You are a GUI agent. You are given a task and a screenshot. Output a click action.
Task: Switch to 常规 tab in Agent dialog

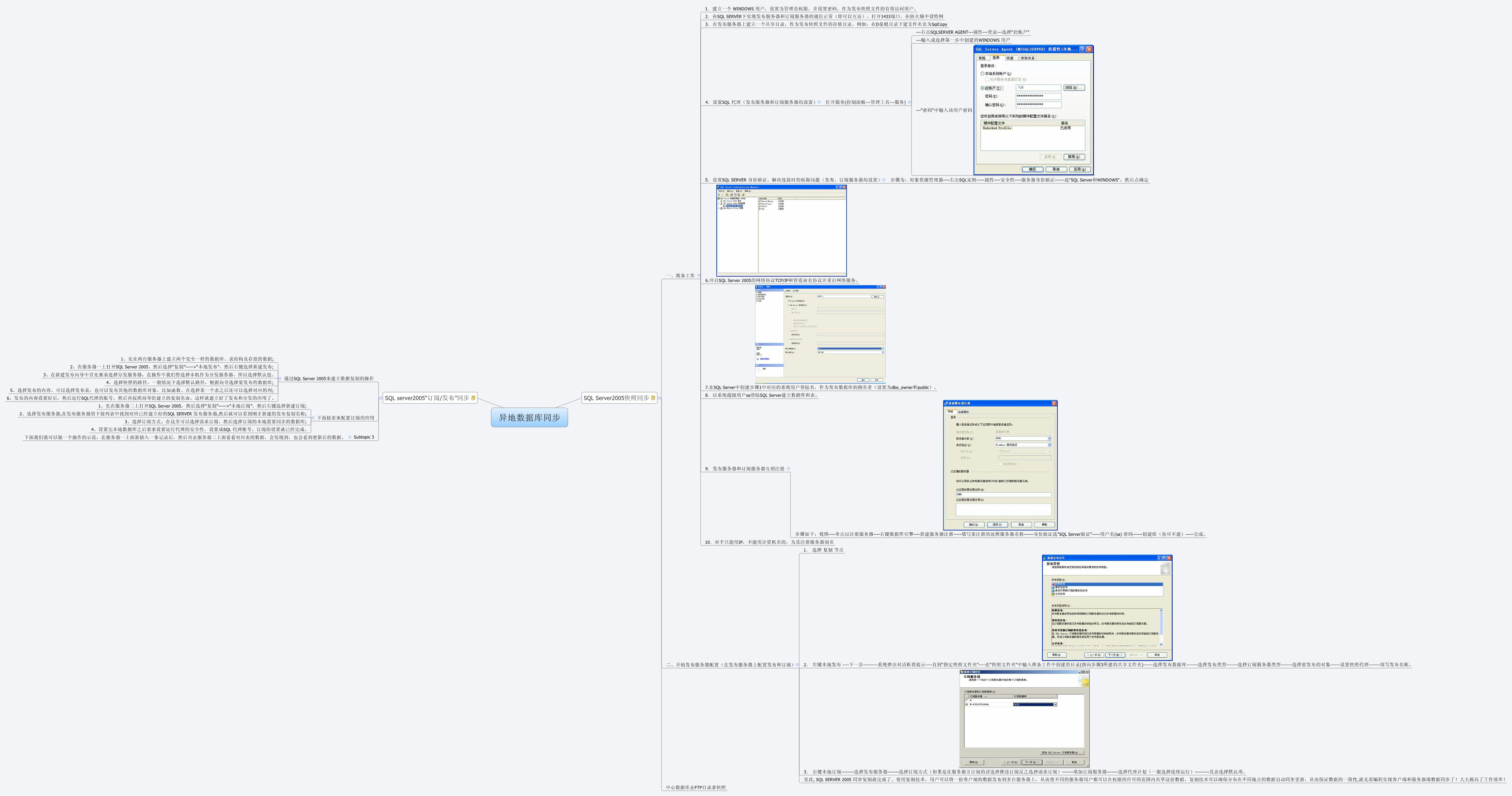click(x=982, y=58)
